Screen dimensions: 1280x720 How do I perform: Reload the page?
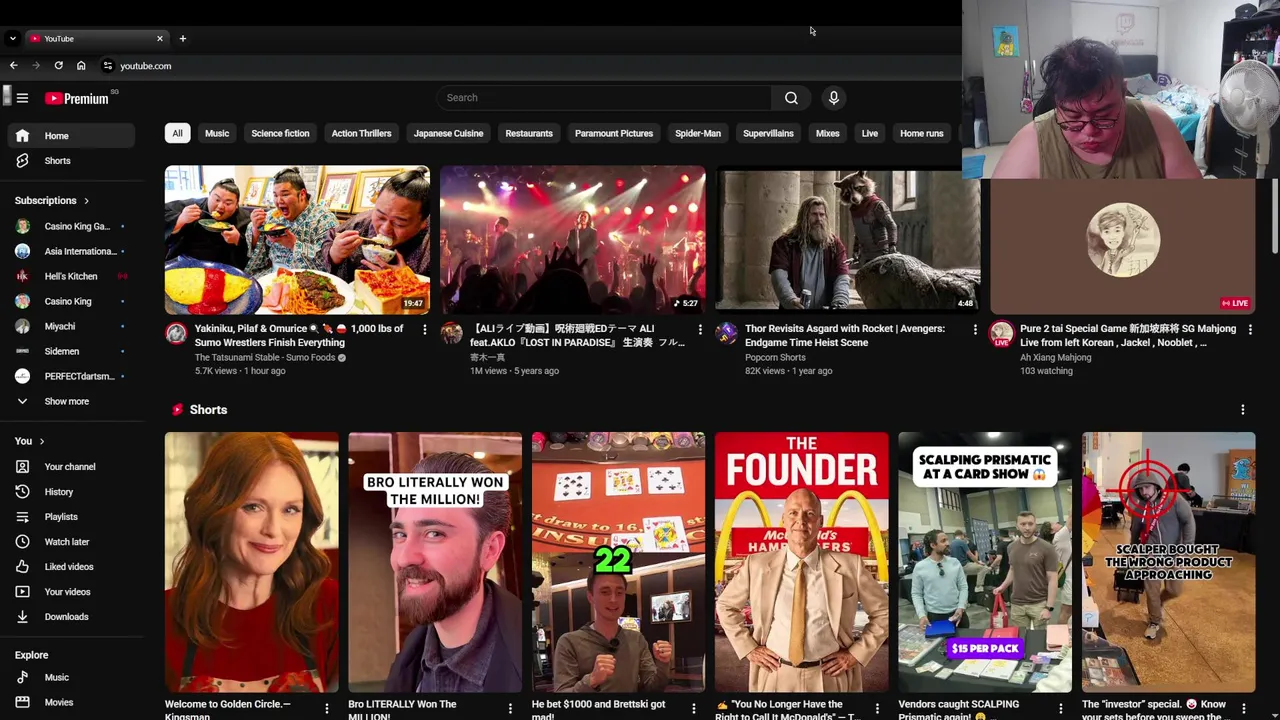58,66
